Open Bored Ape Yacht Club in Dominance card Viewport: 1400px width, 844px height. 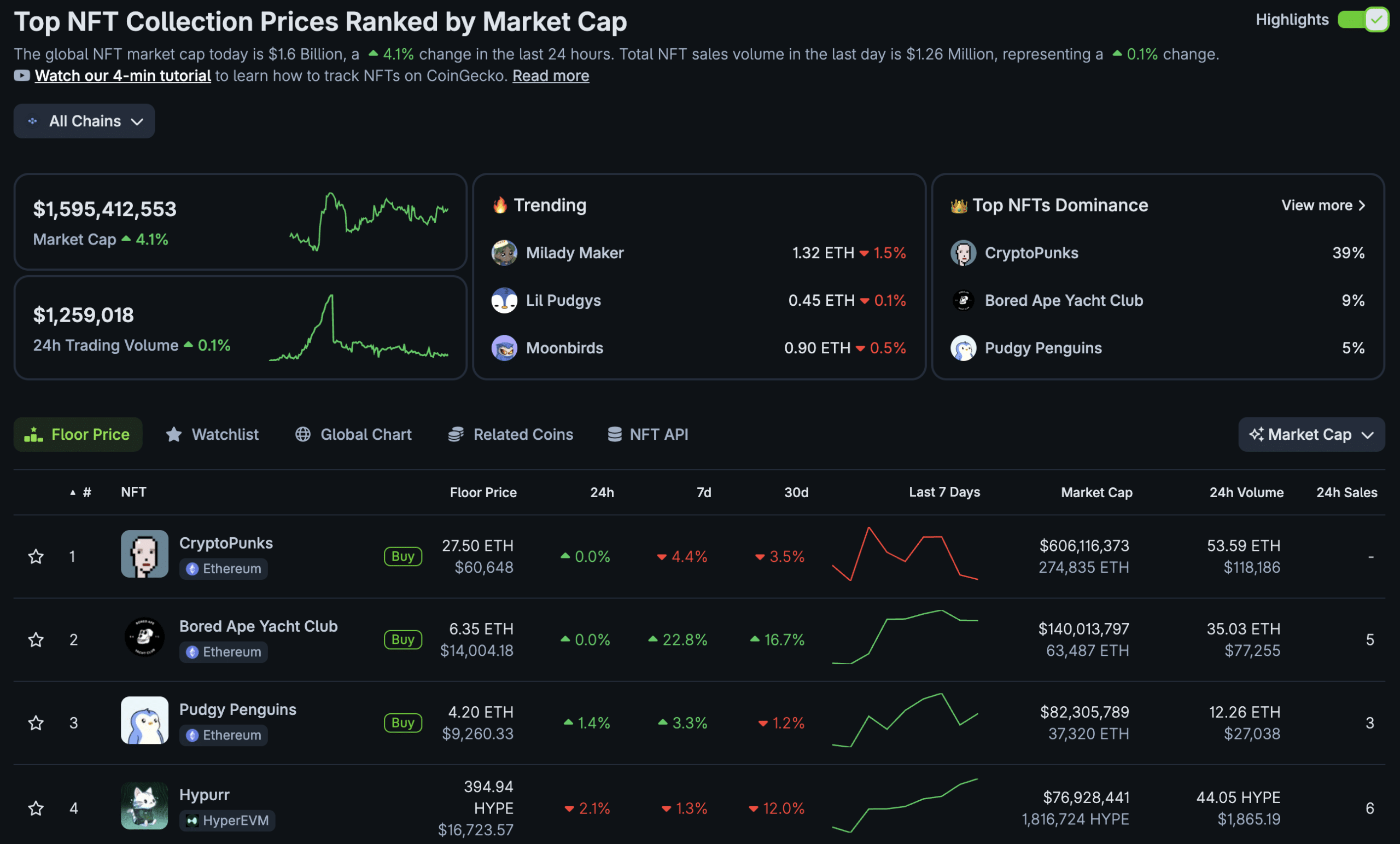(1064, 301)
